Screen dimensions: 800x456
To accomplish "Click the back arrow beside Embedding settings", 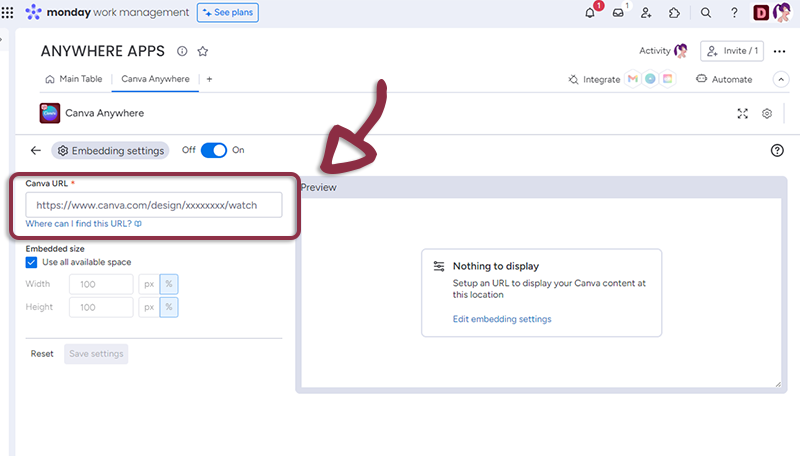I will (36, 150).
